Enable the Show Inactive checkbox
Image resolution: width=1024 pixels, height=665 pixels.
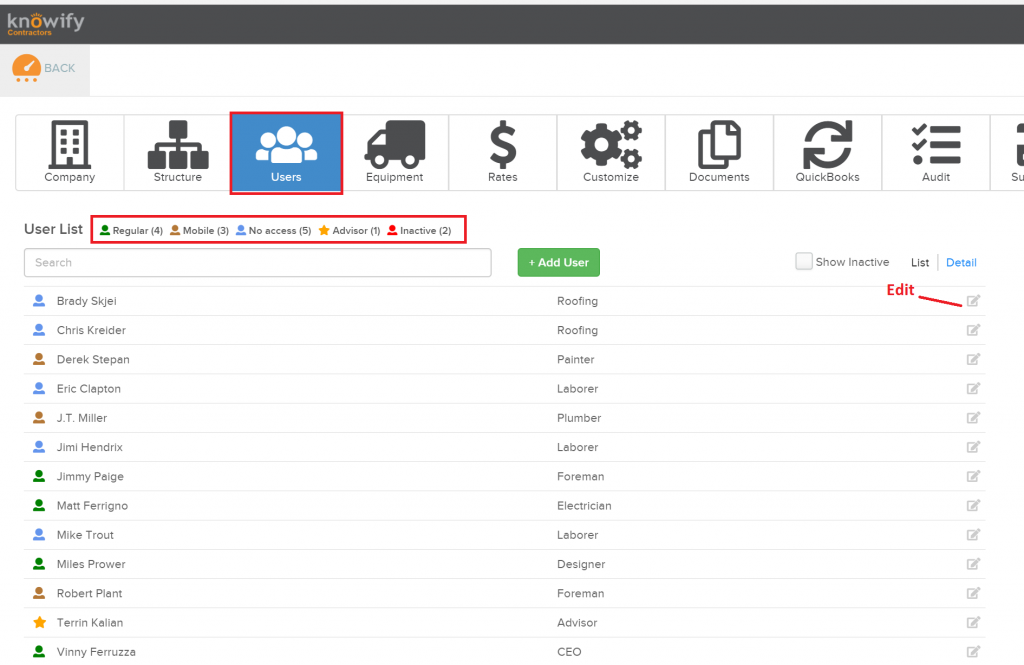(x=804, y=261)
